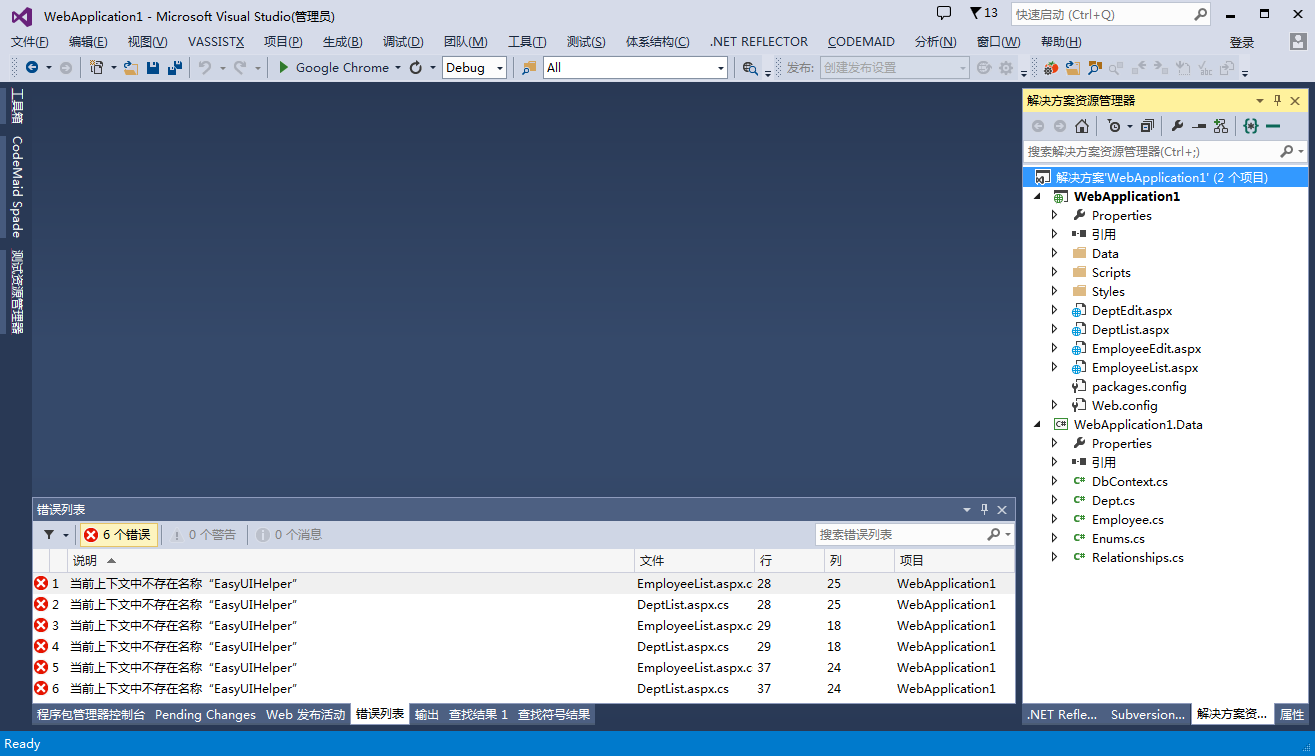Open Solution Explorer window options dropdown arrow
This screenshot has width=1315, height=756.
[x=1260, y=100]
